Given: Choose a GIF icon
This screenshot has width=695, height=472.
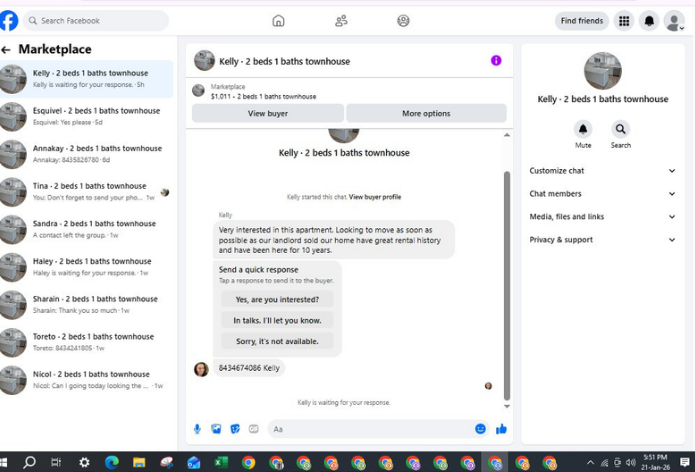Looking at the screenshot, I should [254, 429].
